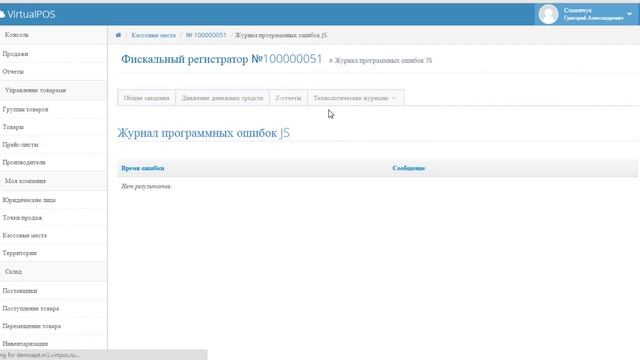The width and height of the screenshot is (640, 360).
Task: Click the home icon in breadcrumbs
Action: click(118, 35)
